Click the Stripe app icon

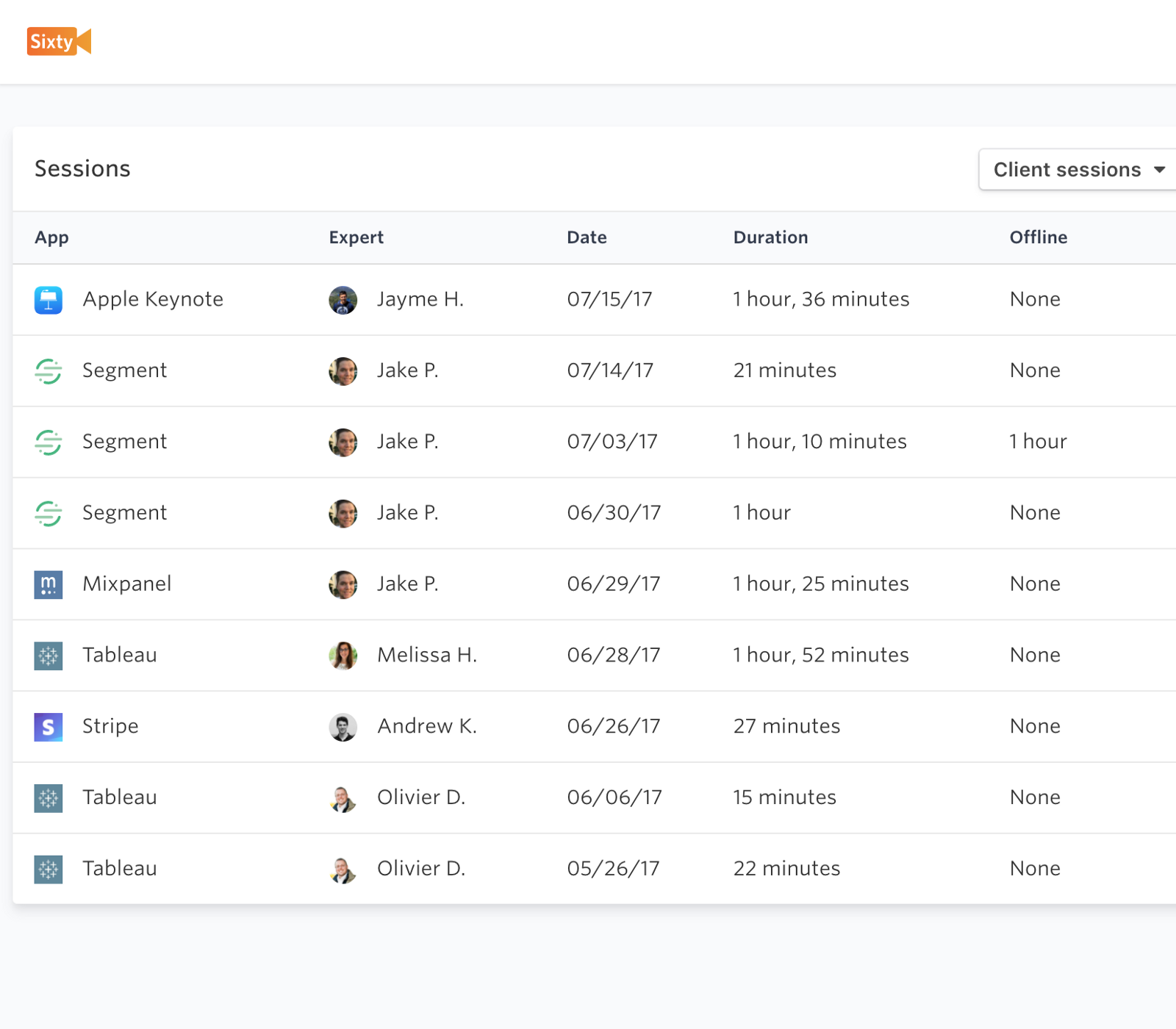tap(49, 727)
